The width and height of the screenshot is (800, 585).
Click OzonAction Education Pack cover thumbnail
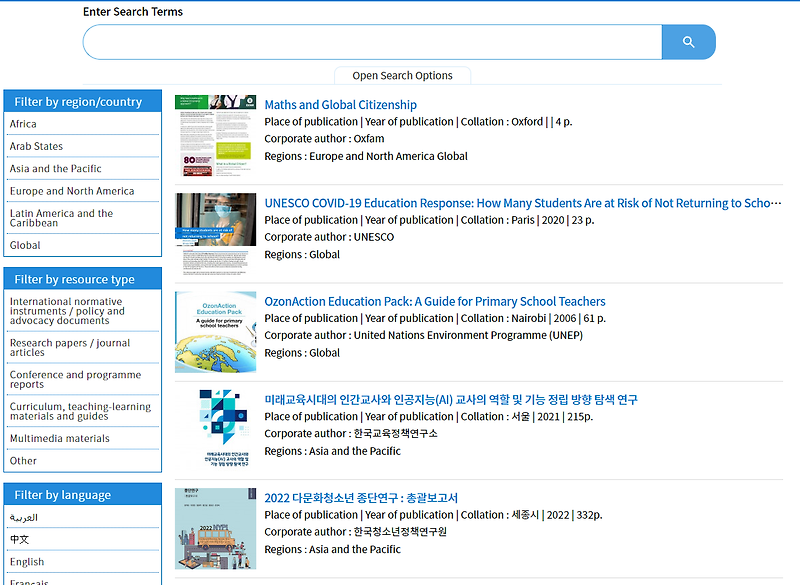click(x=215, y=332)
